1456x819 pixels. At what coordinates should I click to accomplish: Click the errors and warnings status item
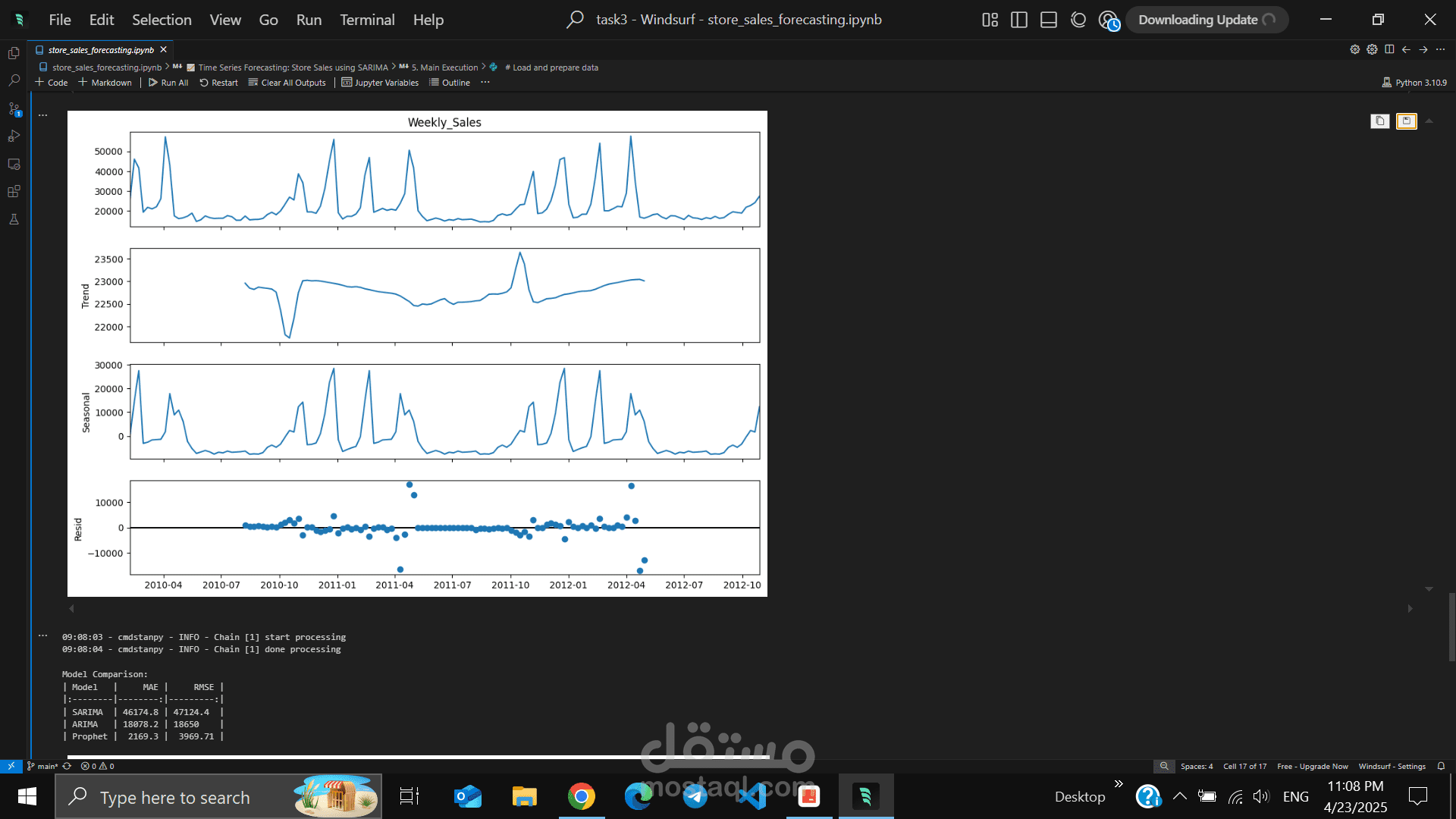[98, 767]
